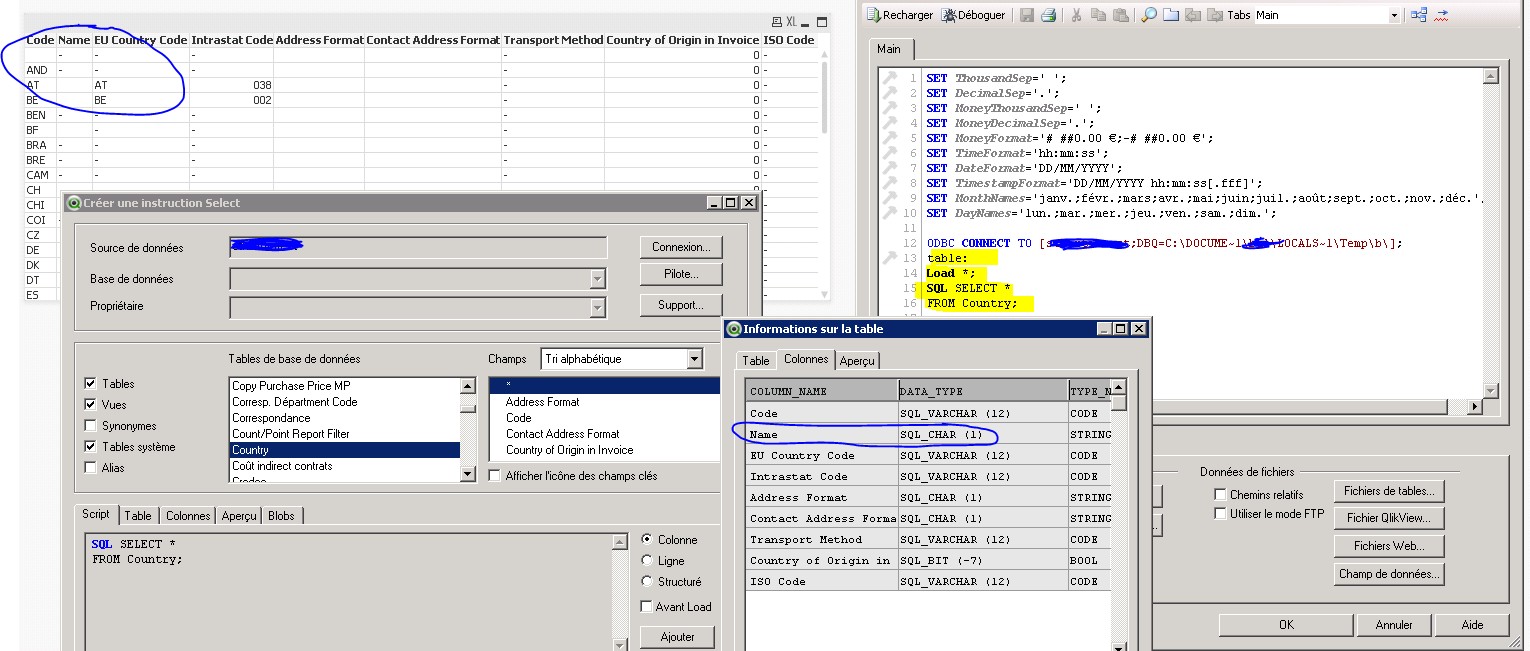Enable the Synonymes checkbox

(x=91, y=426)
